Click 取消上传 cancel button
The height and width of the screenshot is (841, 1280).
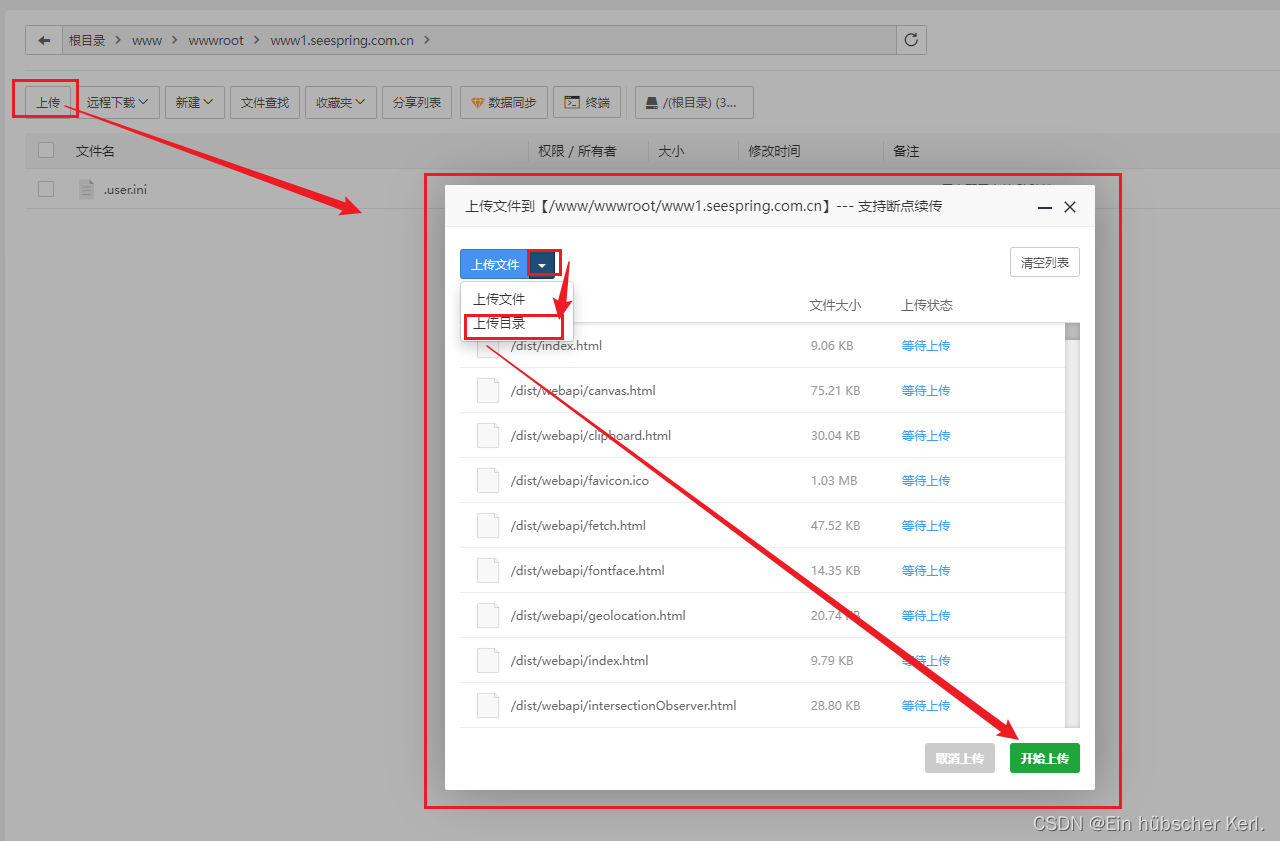pyautogui.click(x=960, y=758)
